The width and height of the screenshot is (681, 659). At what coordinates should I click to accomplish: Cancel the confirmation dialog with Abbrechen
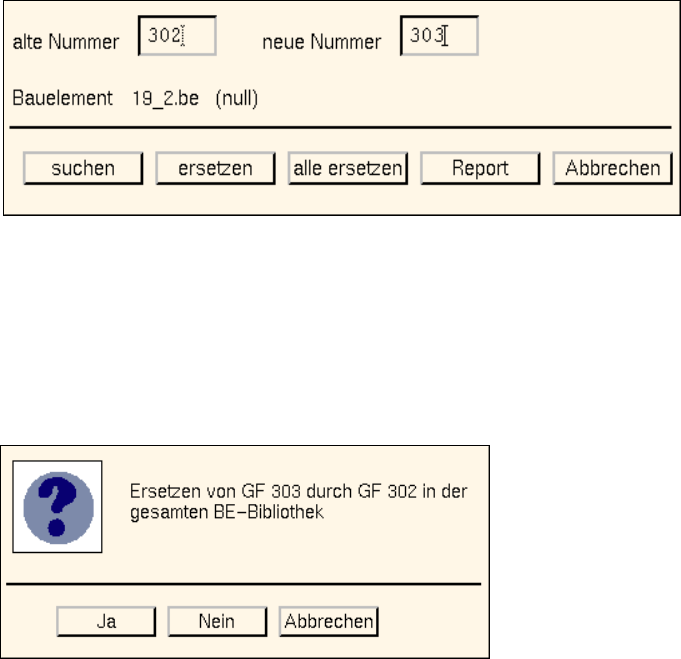[x=329, y=622]
